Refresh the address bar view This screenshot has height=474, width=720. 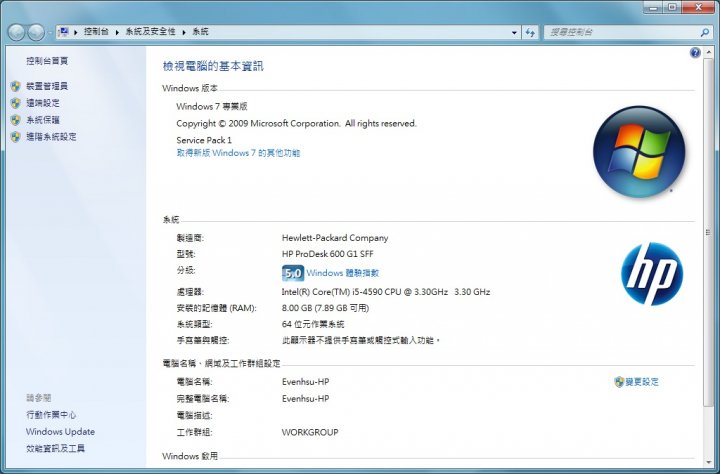530,32
